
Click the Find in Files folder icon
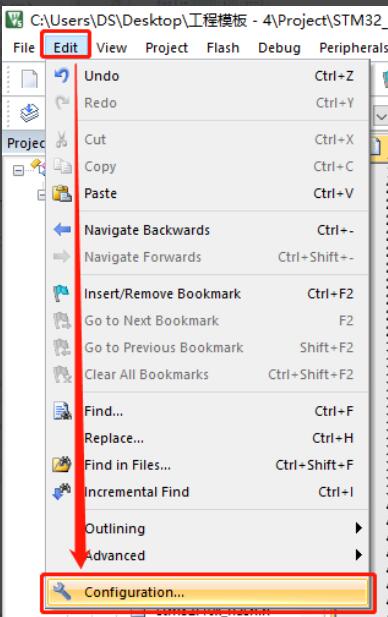[x=62, y=465]
